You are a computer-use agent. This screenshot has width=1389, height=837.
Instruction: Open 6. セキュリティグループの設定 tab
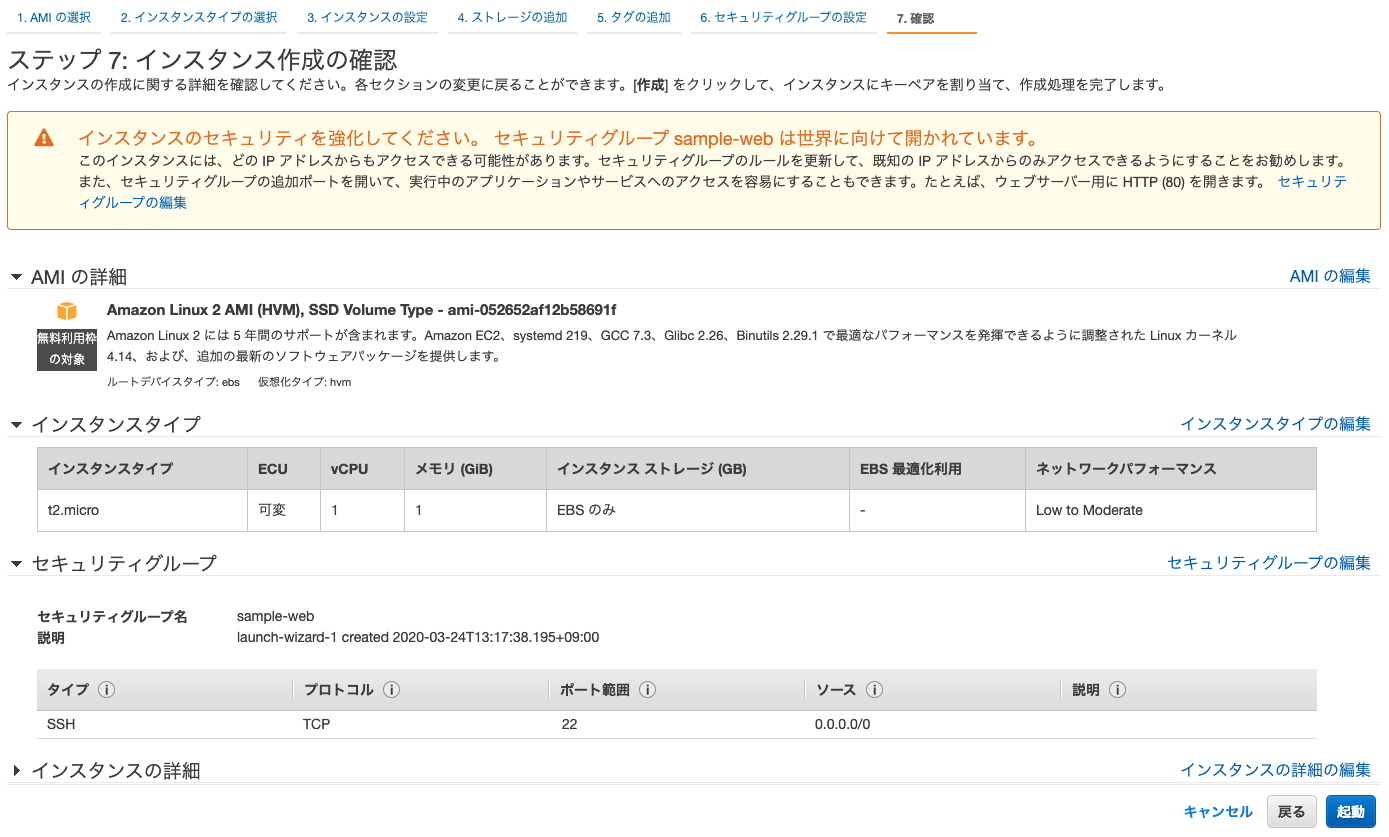pos(783,18)
